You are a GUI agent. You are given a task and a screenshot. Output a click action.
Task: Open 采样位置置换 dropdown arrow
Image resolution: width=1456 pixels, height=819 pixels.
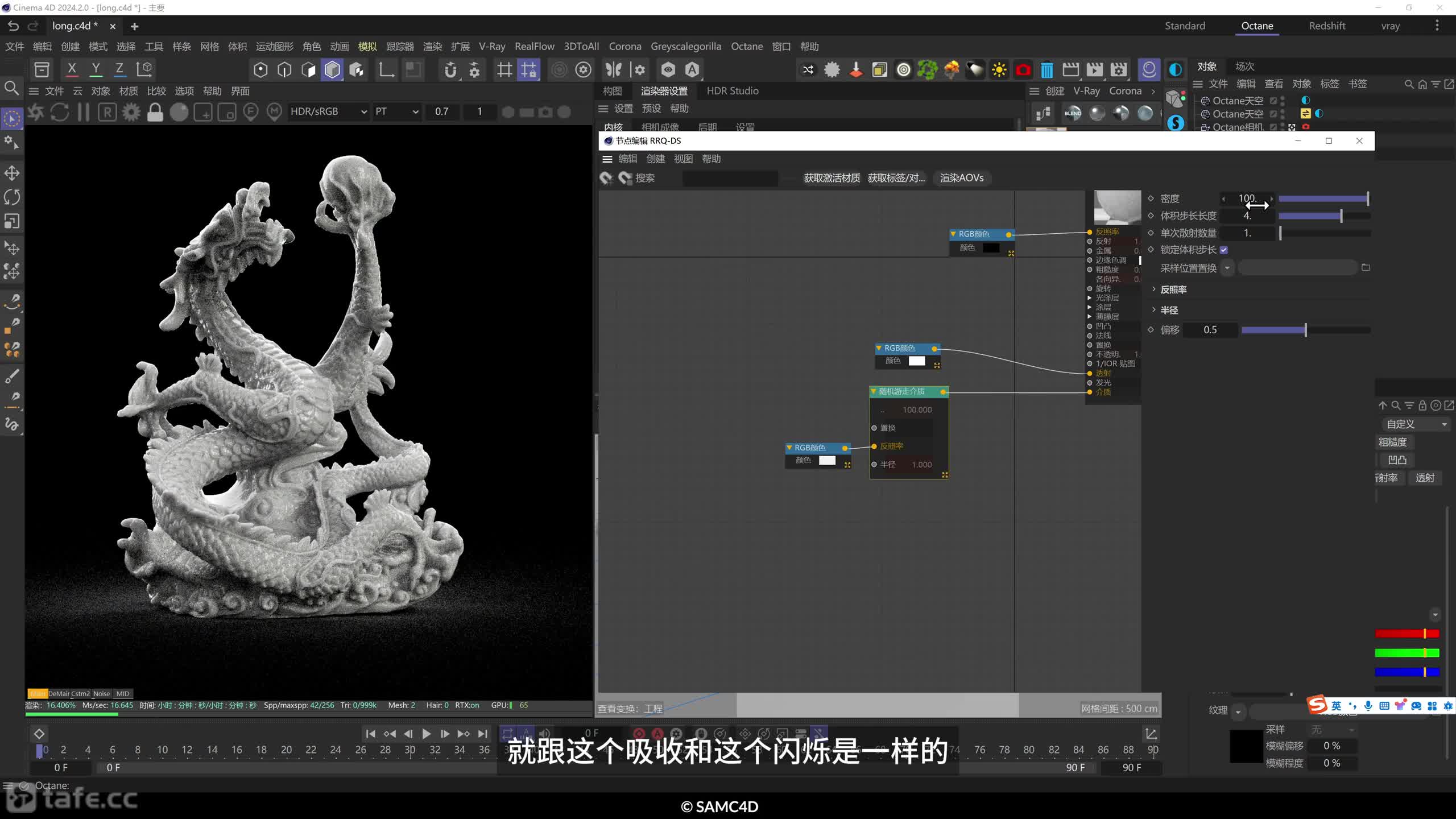point(1227,268)
